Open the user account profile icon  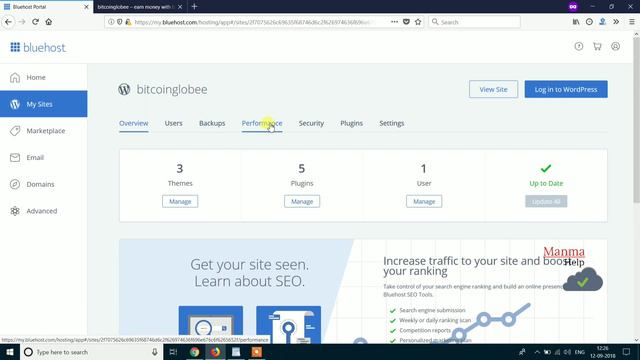[x=616, y=46]
